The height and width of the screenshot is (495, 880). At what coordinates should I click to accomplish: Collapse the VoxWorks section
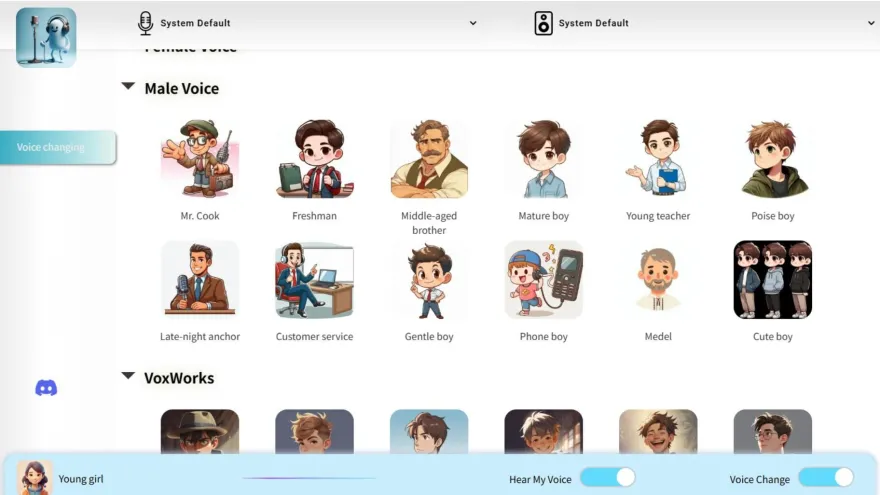pos(128,376)
